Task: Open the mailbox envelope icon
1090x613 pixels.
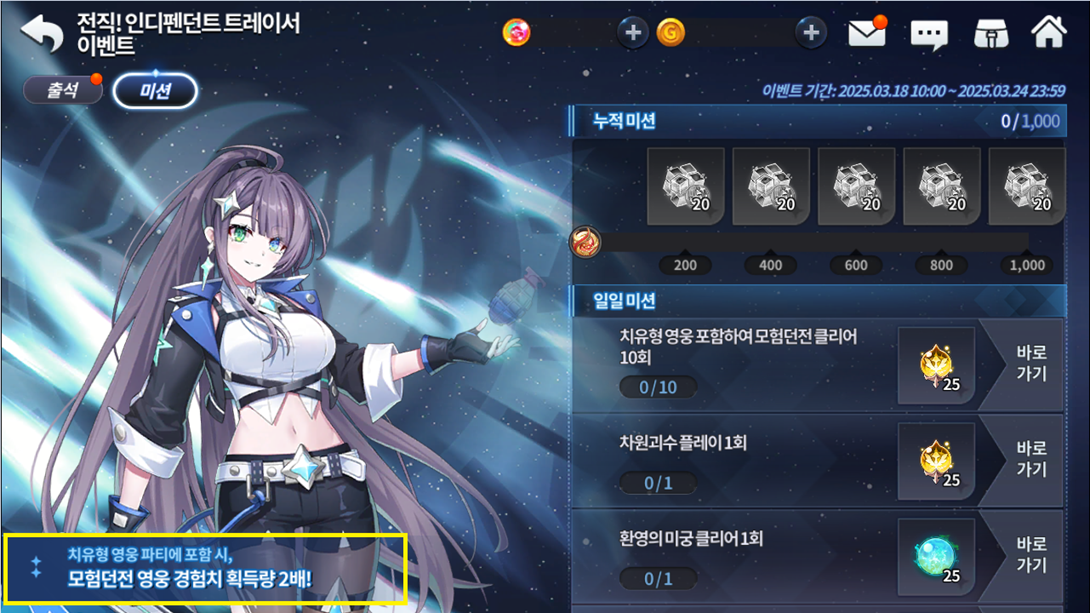Action: [867, 32]
